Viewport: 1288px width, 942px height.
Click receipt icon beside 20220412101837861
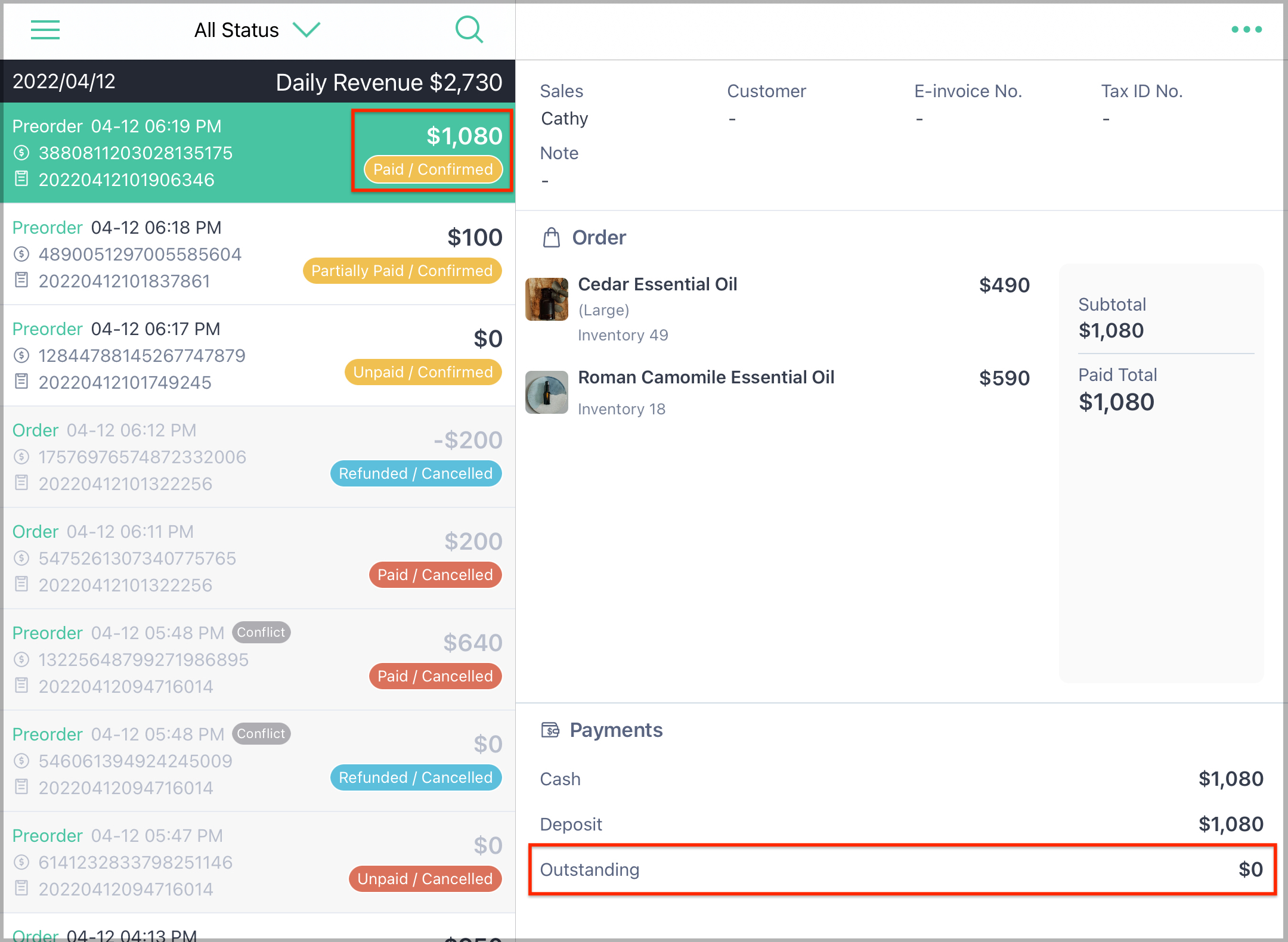click(21, 280)
